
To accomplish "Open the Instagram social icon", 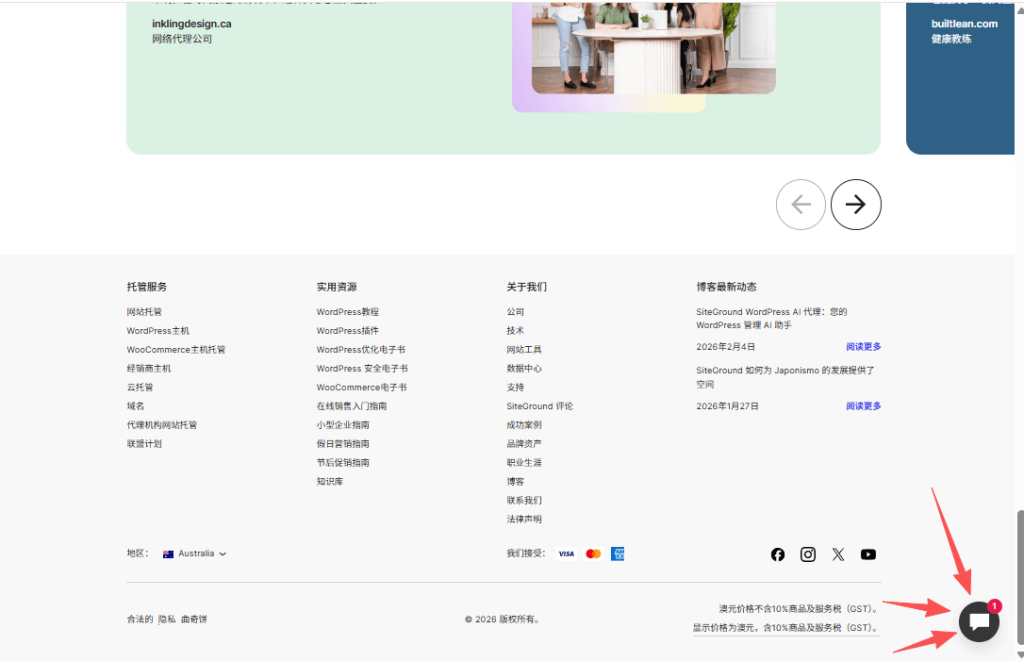I will (x=808, y=554).
